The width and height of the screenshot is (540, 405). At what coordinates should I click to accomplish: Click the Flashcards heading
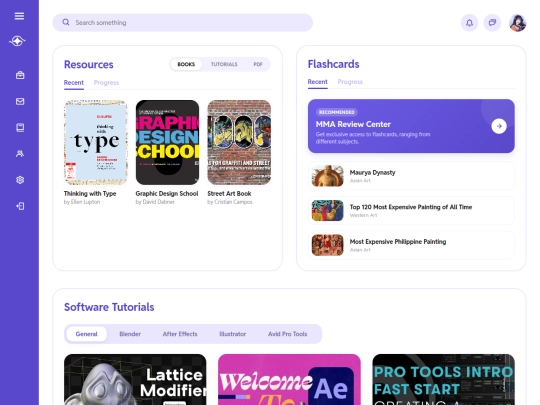[333, 64]
